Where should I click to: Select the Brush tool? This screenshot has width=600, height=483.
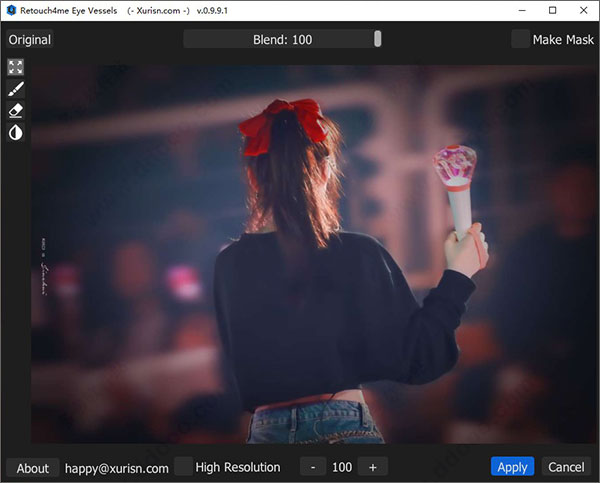[16, 90]
